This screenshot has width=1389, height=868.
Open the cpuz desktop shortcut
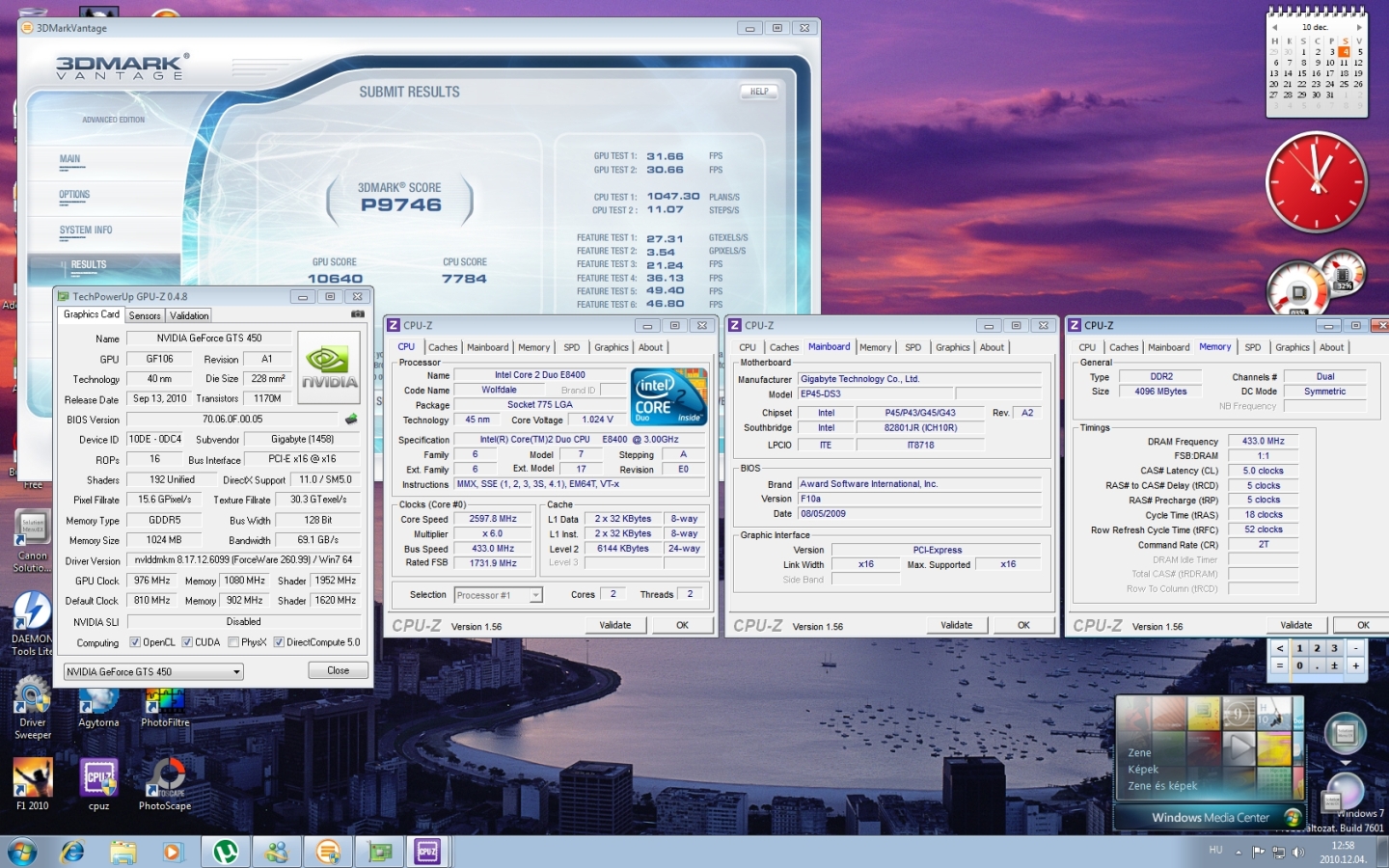(x=98, y=784)
